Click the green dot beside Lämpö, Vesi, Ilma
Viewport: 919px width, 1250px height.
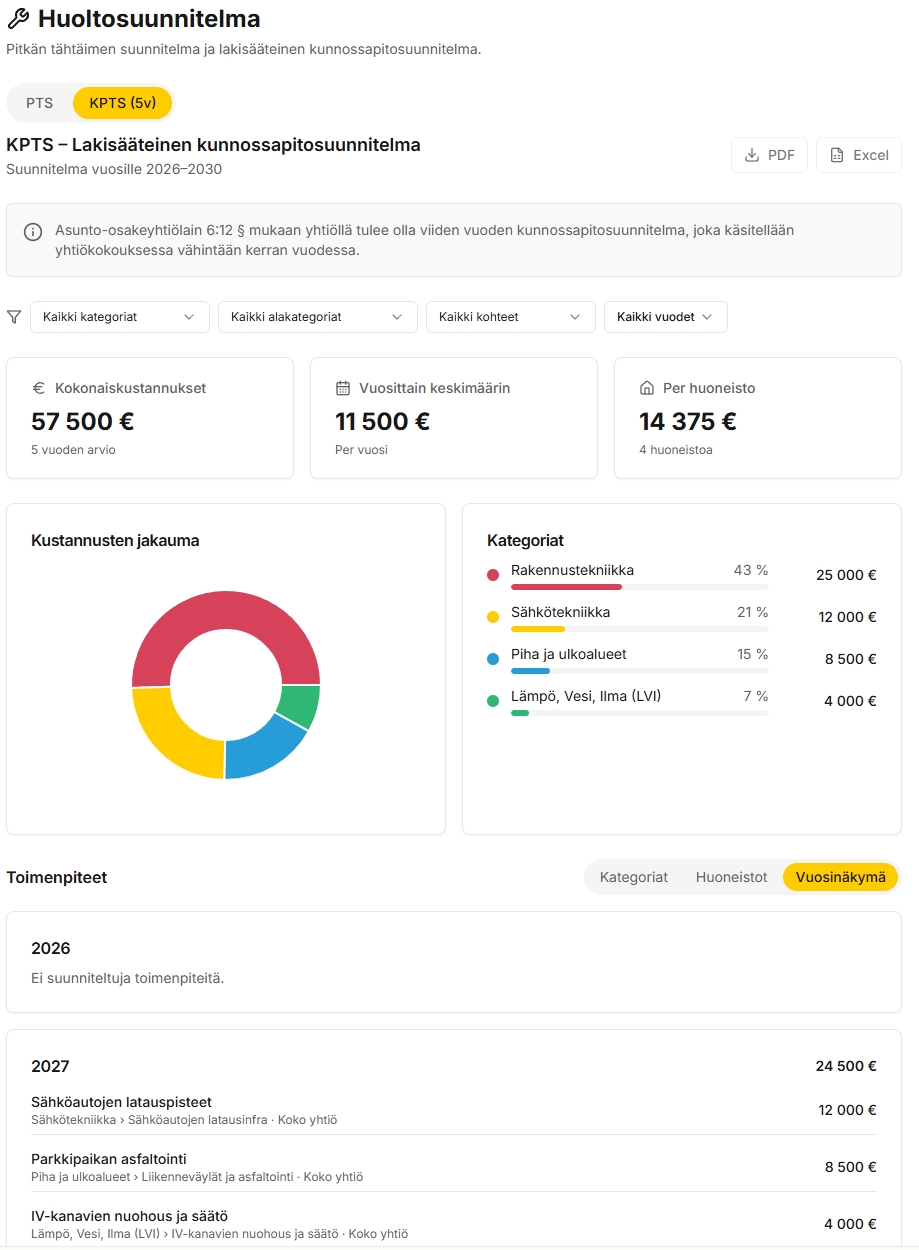tap(493, 701)
